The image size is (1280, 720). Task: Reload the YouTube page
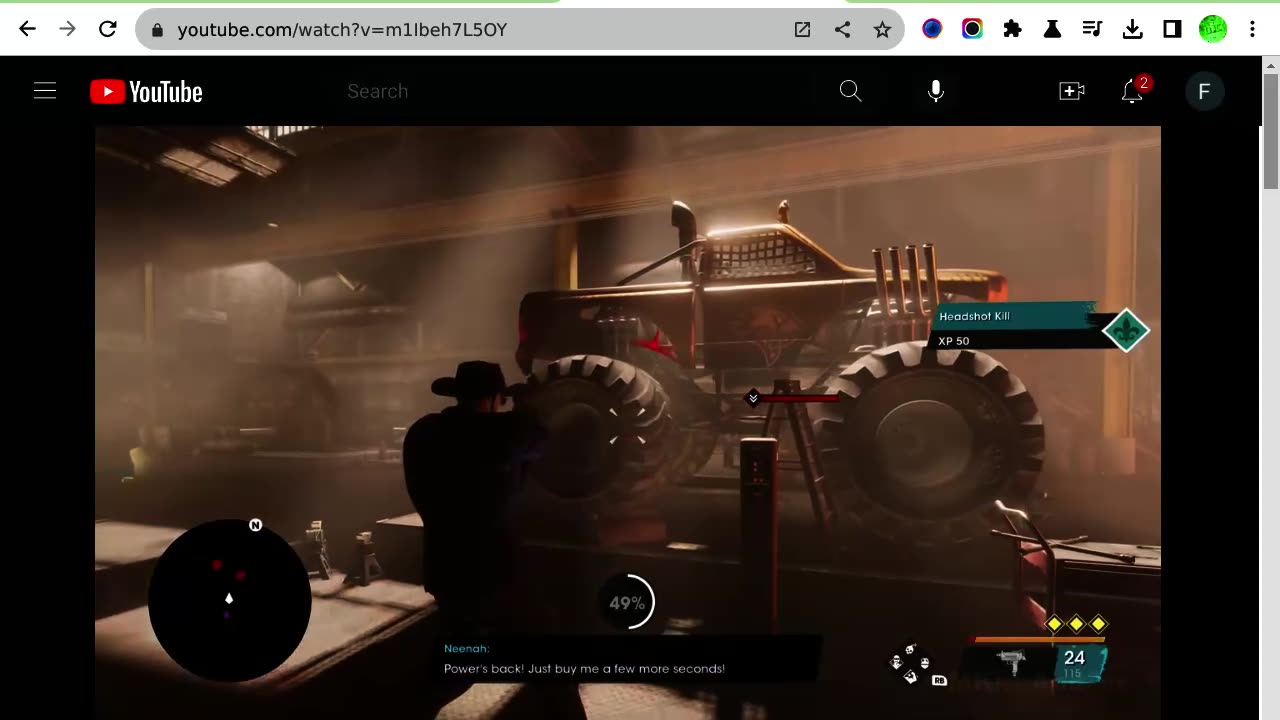[x=108, y=29]
